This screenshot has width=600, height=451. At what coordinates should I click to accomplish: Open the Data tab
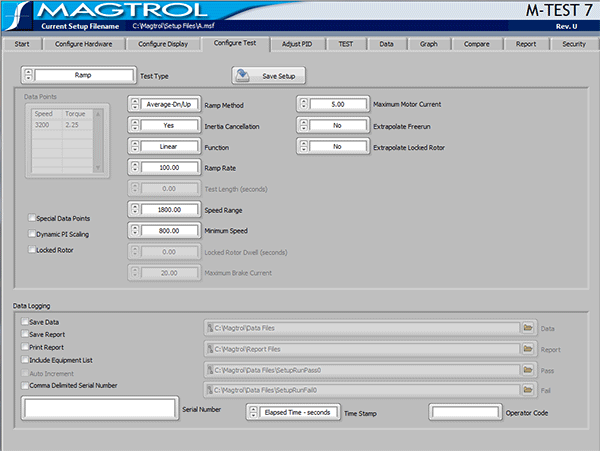[x=386, y=44]
